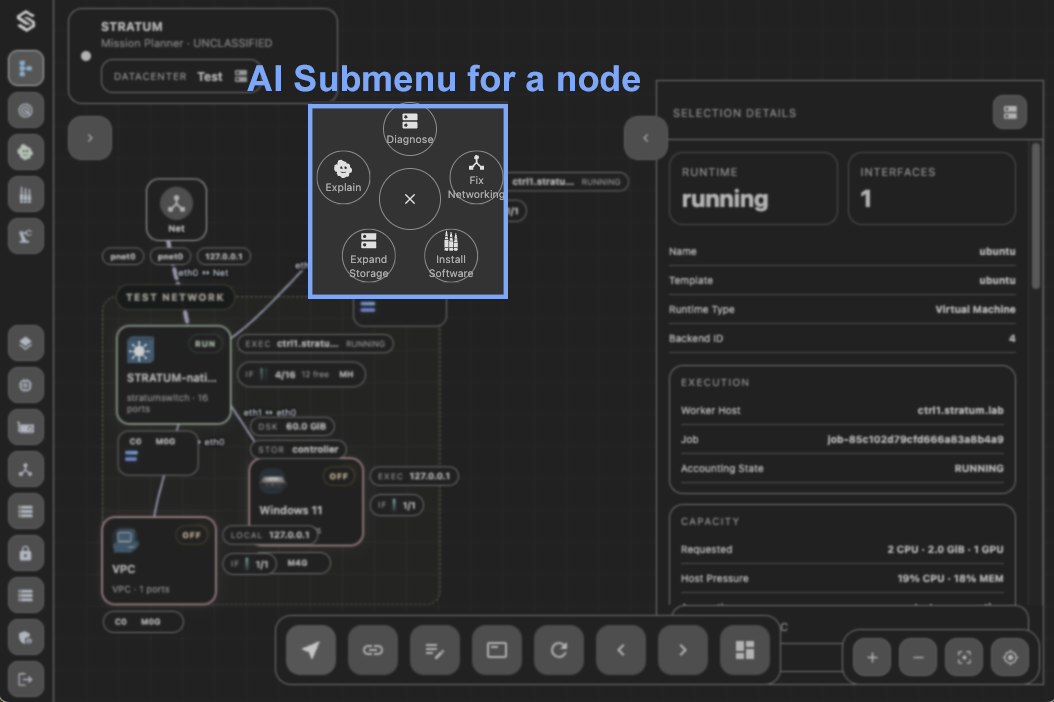
Task: Open the shield settings icon in the sidebar
Action: click(x=26, y=637)
